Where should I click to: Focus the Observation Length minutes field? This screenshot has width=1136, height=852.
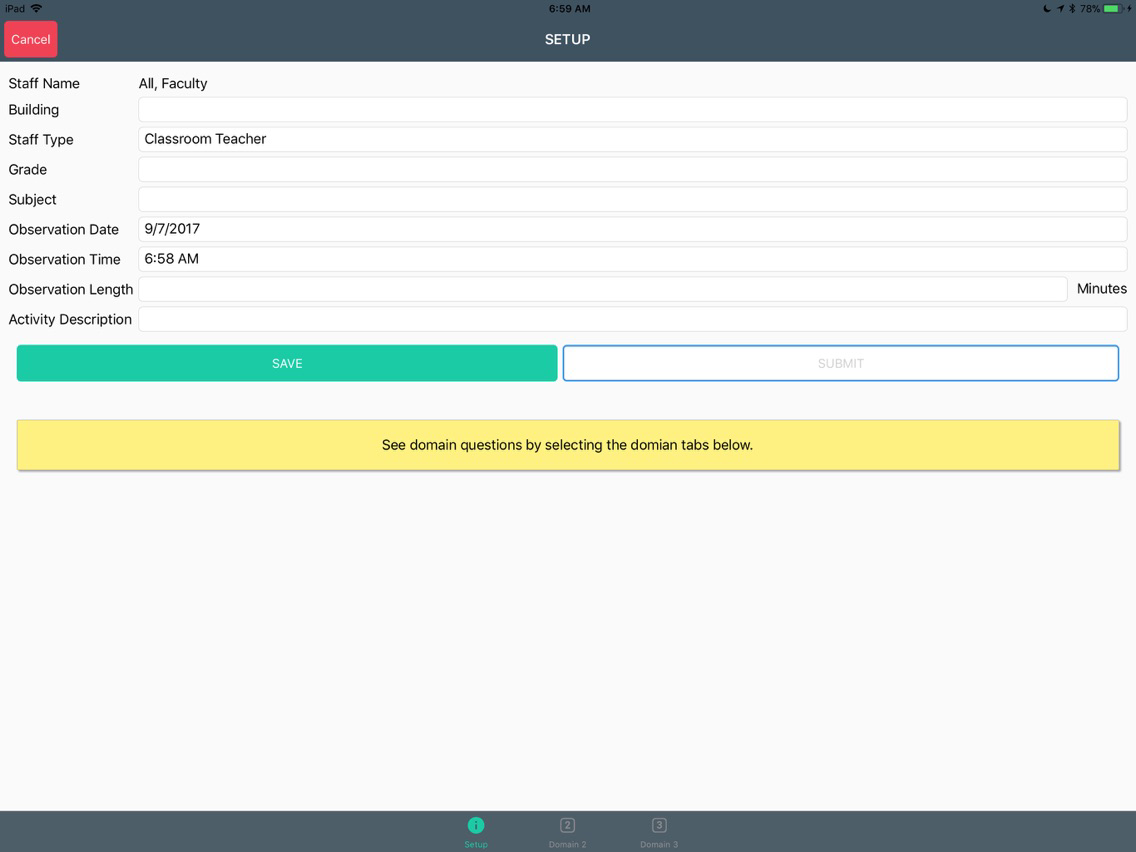coord(603,289)
